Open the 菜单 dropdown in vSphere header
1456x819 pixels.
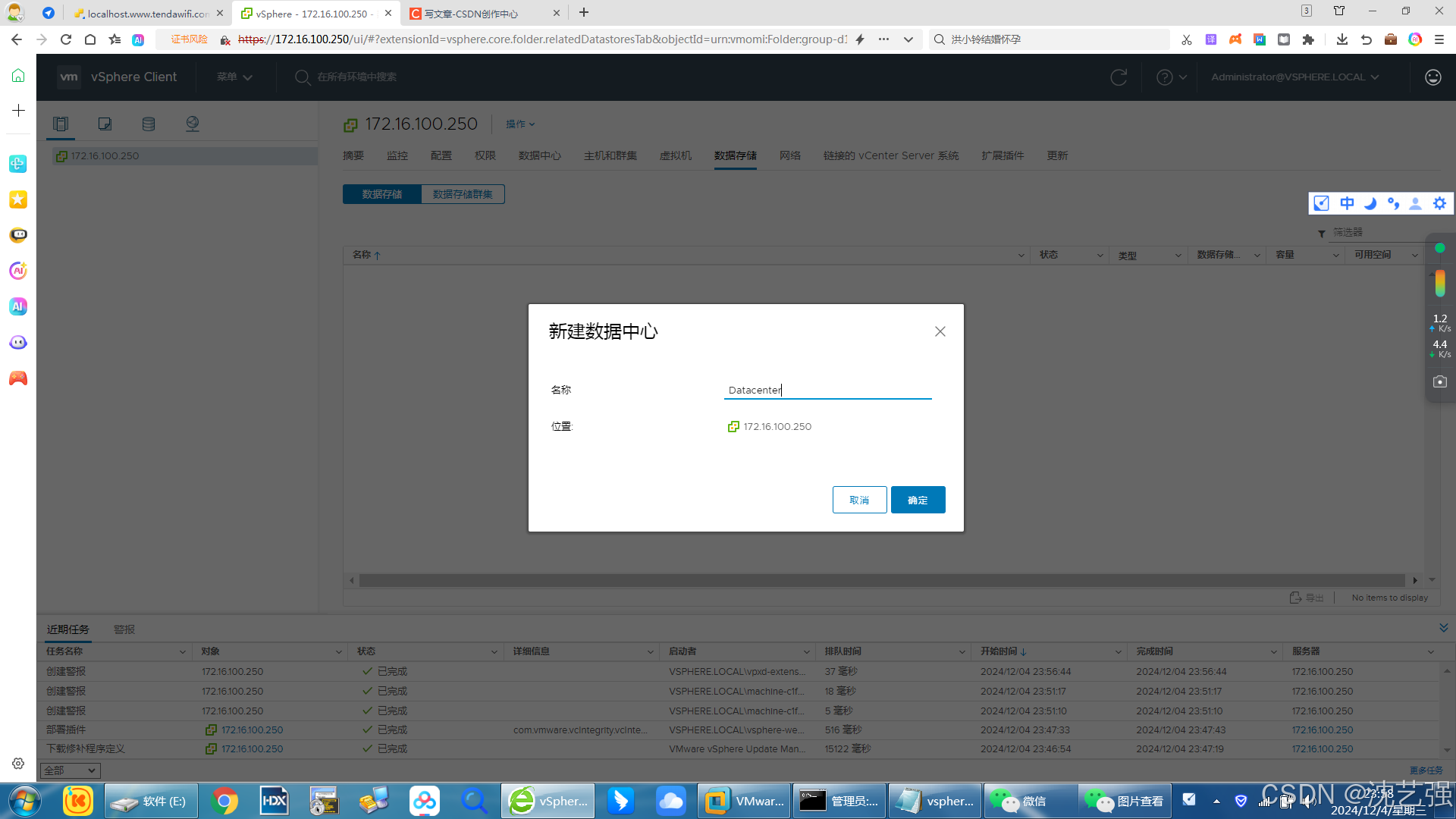click(x=234, y=77)
